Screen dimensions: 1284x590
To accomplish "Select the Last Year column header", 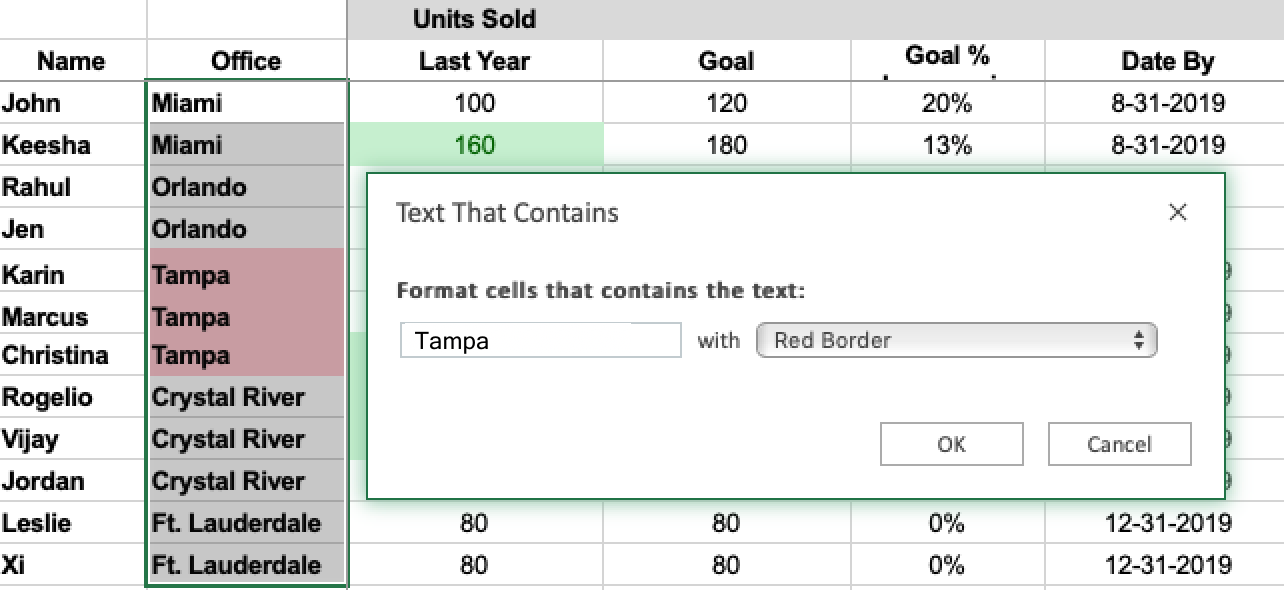I will click(x=474, y=61).
